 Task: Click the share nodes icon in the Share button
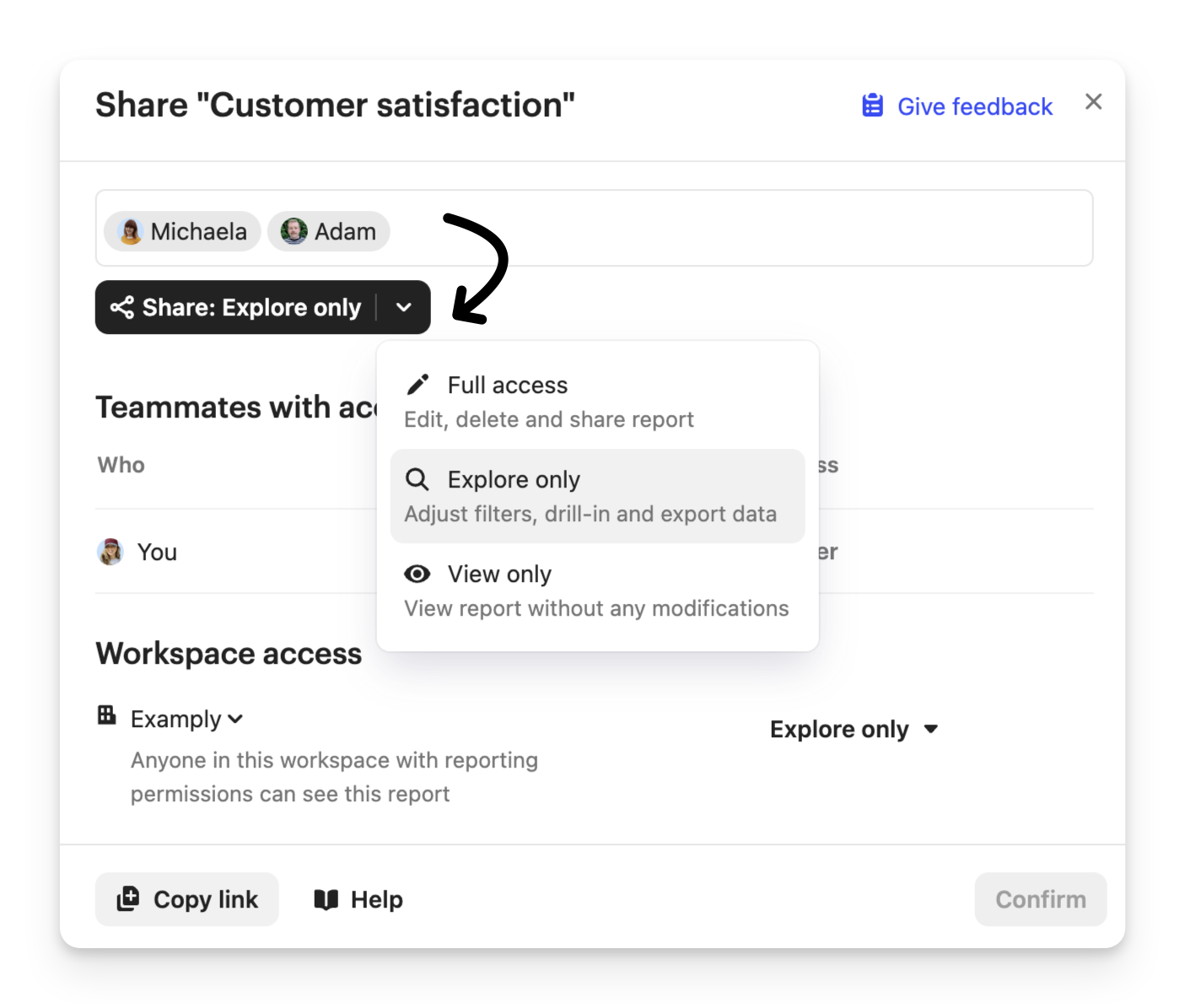pyautogui.click(x=122, y=307)
